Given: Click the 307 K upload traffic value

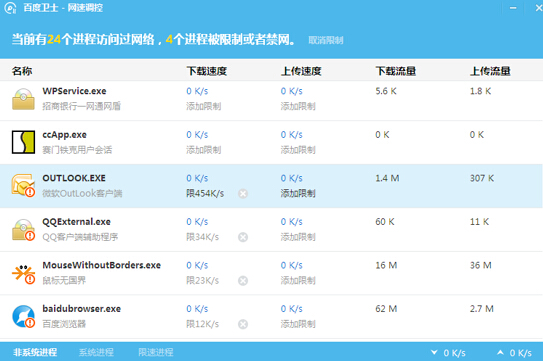Looking at the screenshot, I should (x=482, y=178).
